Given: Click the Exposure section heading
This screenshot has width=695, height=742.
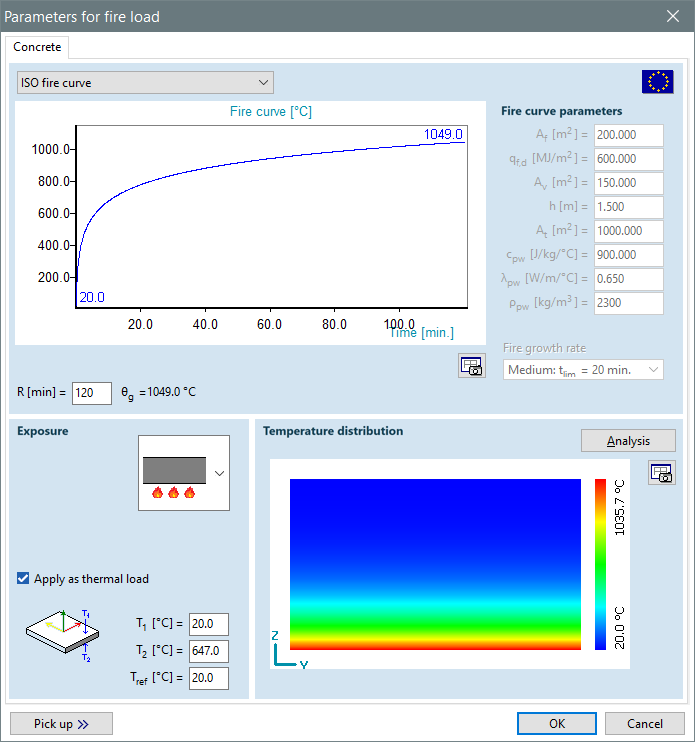Looking at the screenshot, I should tap(43, 431).
